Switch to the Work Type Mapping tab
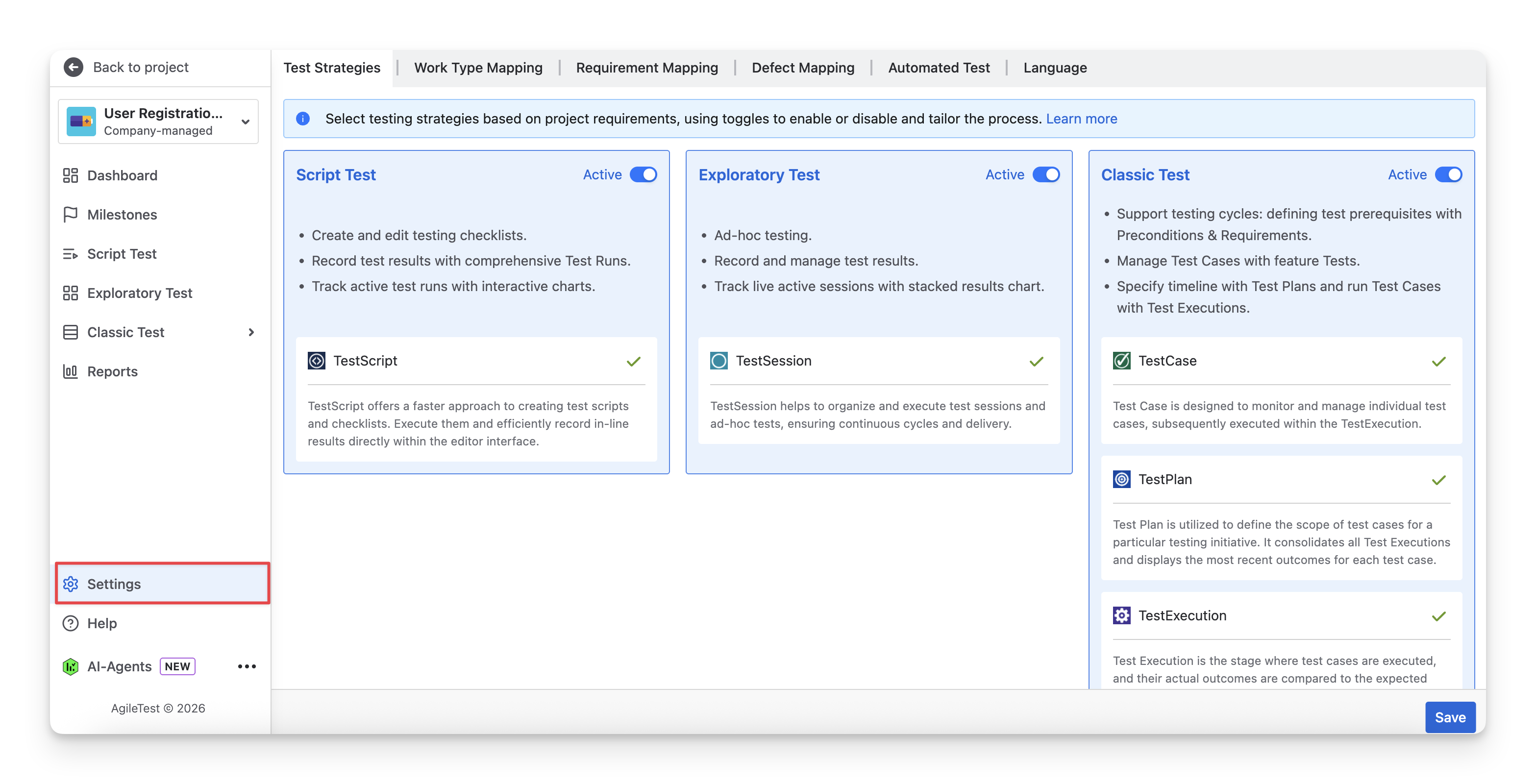1536x784 pixels. click(478, 68)
